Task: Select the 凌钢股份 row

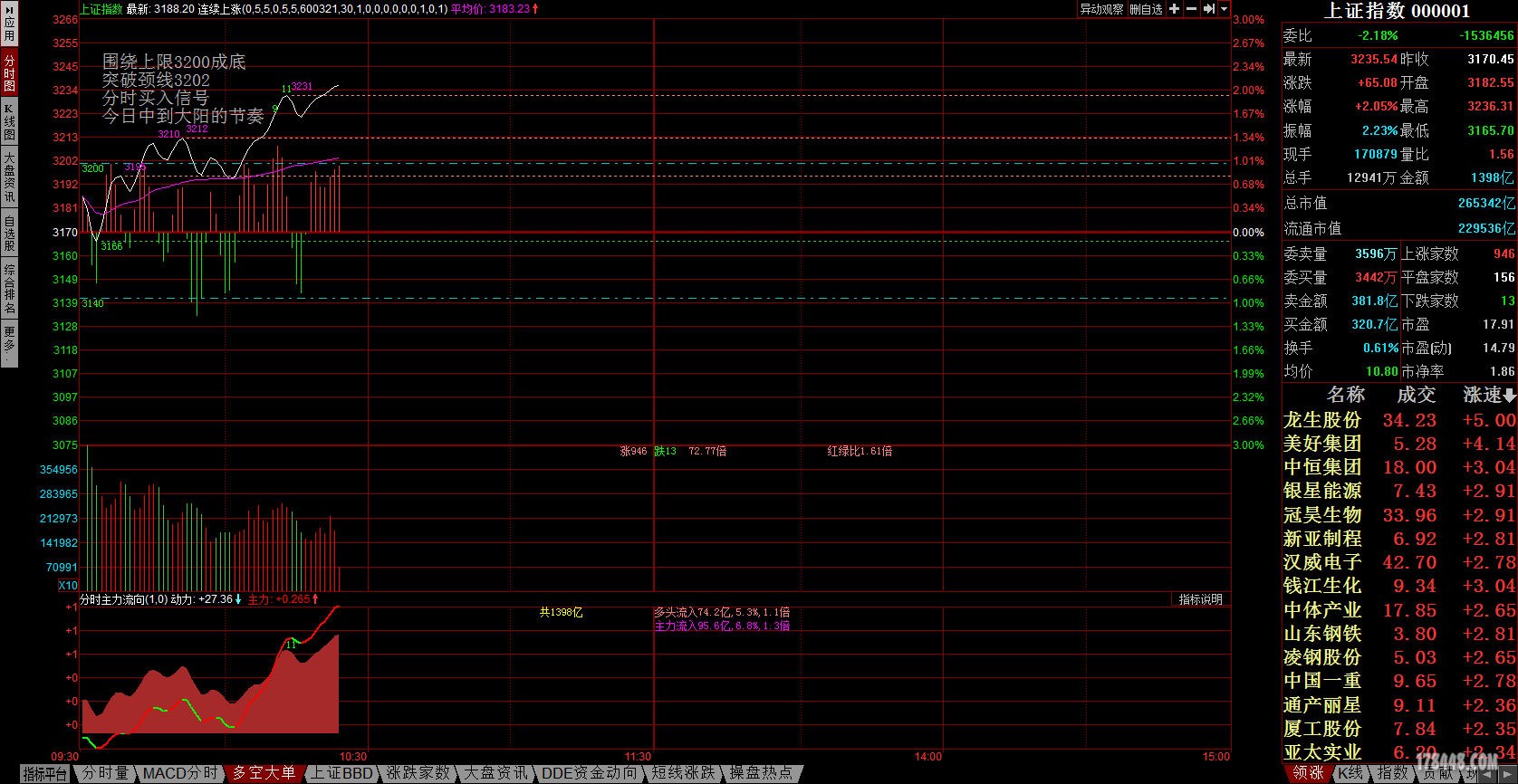Action: (1399, 657)
